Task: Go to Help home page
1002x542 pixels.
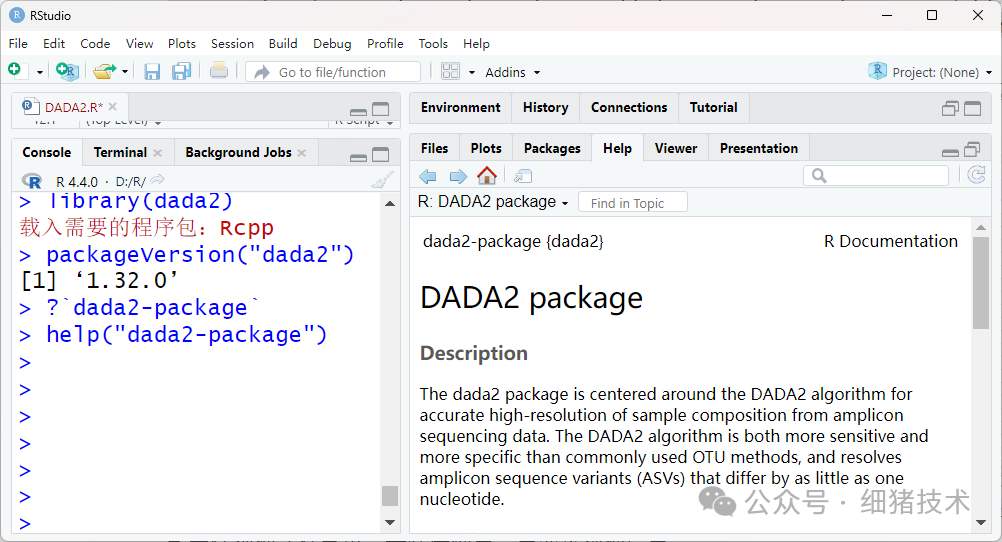Action: pyautogui.click(x=487, y=176)
